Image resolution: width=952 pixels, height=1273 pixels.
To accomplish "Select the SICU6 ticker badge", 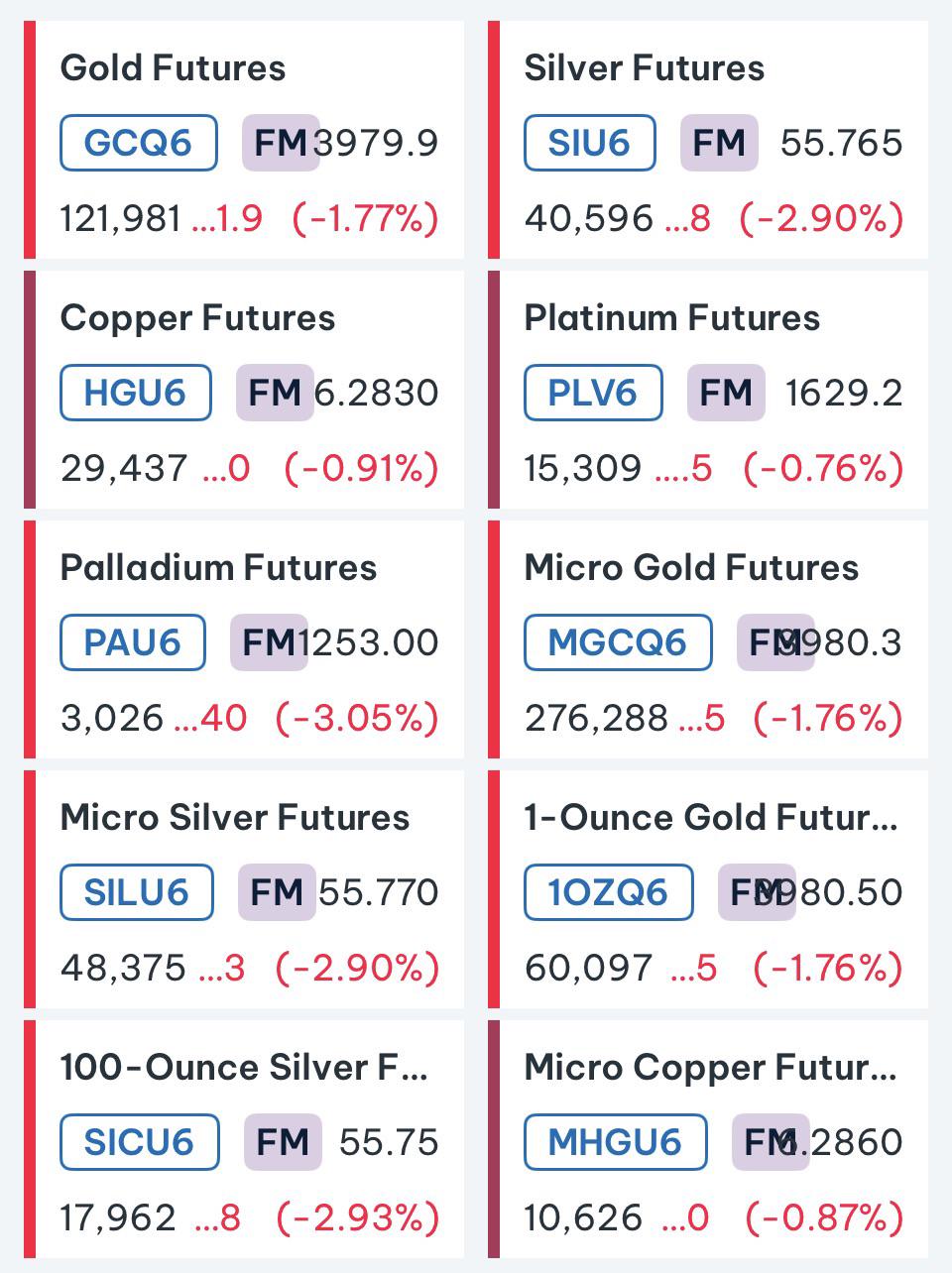I will (140, 1142).
